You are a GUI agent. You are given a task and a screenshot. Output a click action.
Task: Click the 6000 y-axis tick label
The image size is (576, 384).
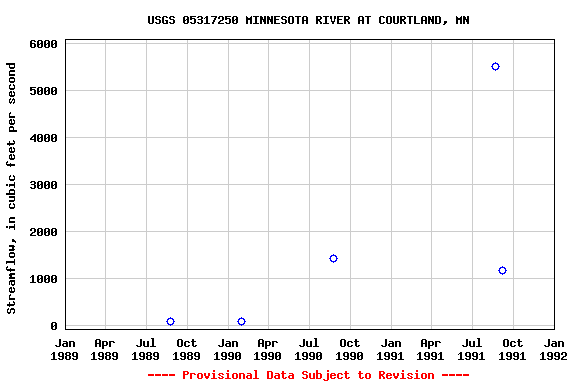tap(43, 44)
